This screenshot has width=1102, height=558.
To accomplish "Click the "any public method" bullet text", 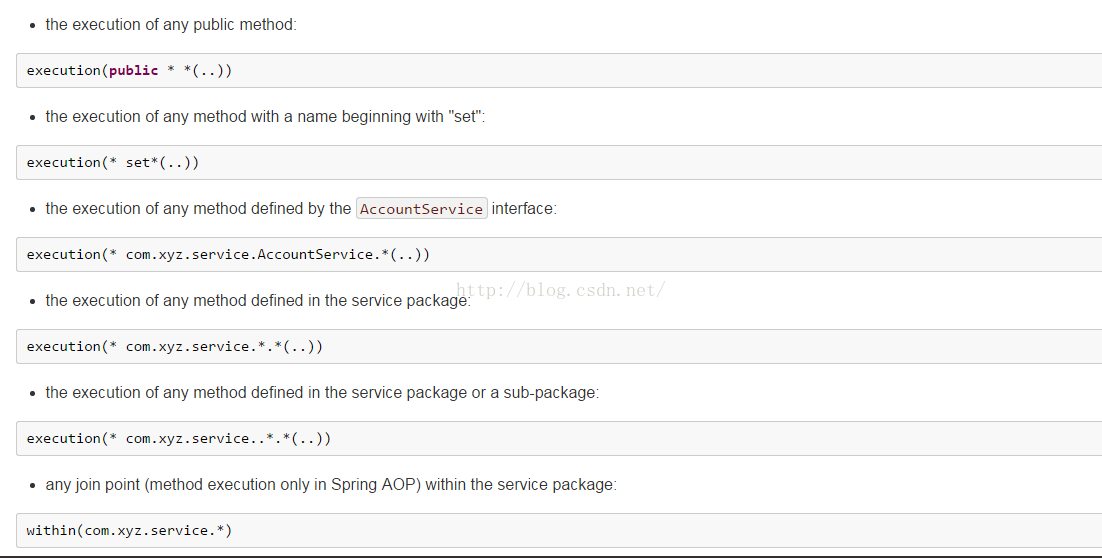I will coord(171,25).
